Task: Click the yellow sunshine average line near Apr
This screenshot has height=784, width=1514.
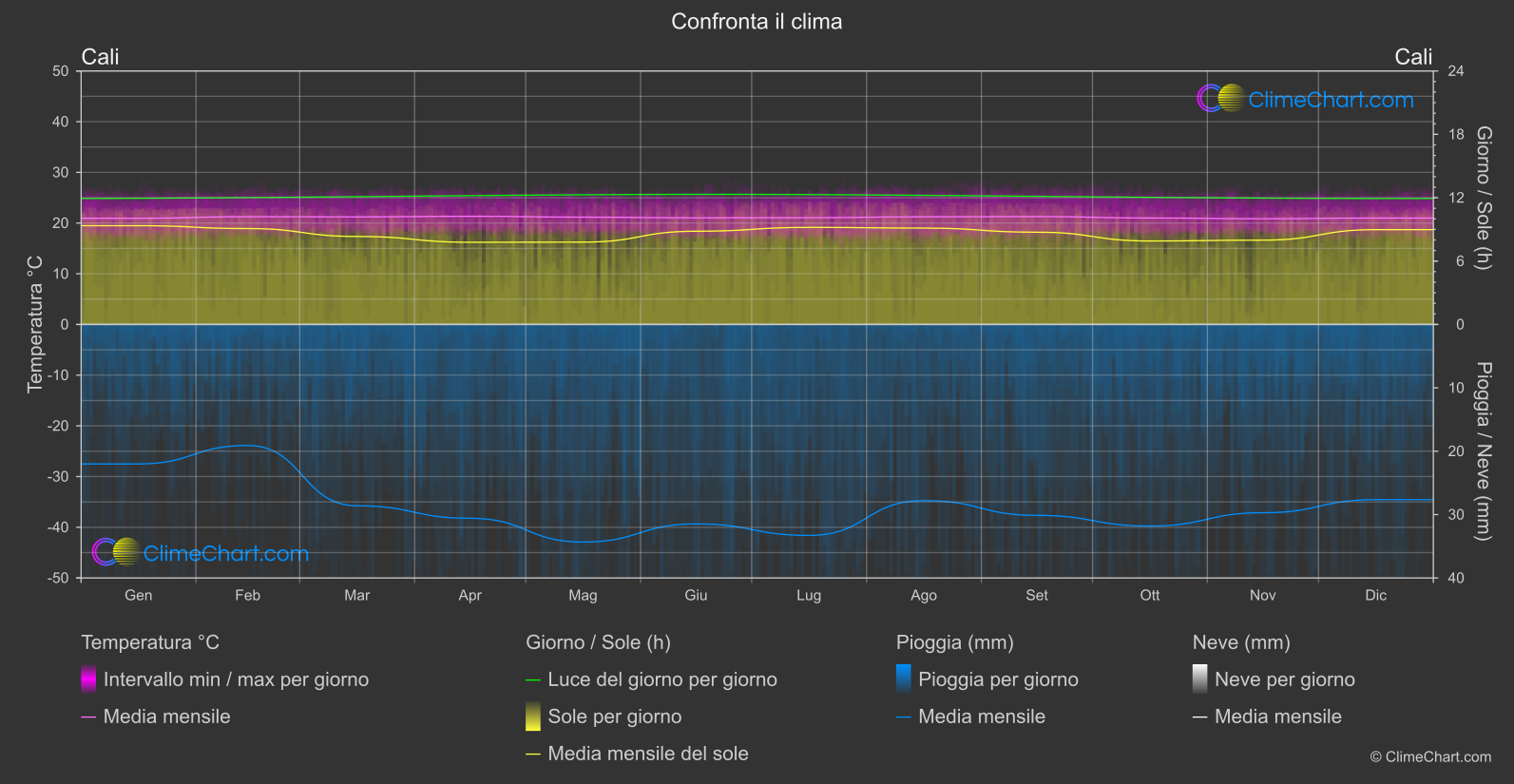Action: pos(470,242)
